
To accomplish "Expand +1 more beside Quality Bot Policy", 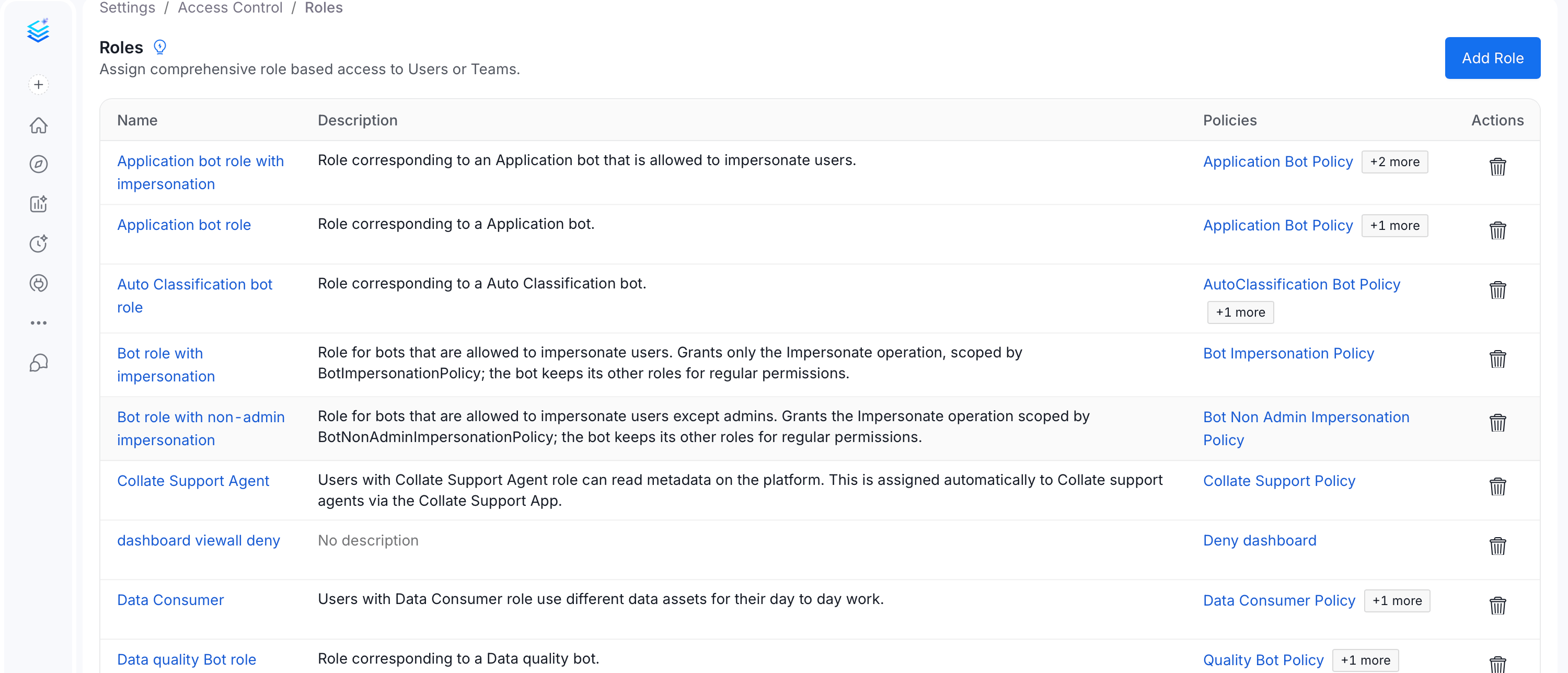I will click(1365, 661).
